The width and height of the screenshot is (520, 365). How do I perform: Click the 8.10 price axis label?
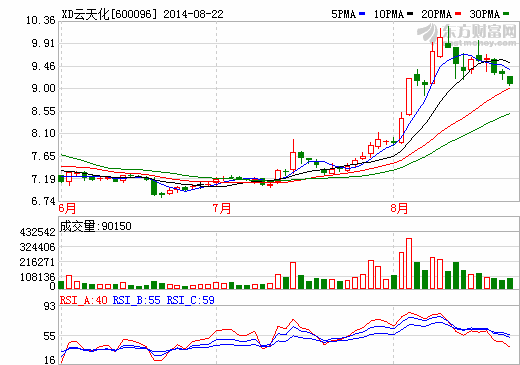[x=43, y=134]
